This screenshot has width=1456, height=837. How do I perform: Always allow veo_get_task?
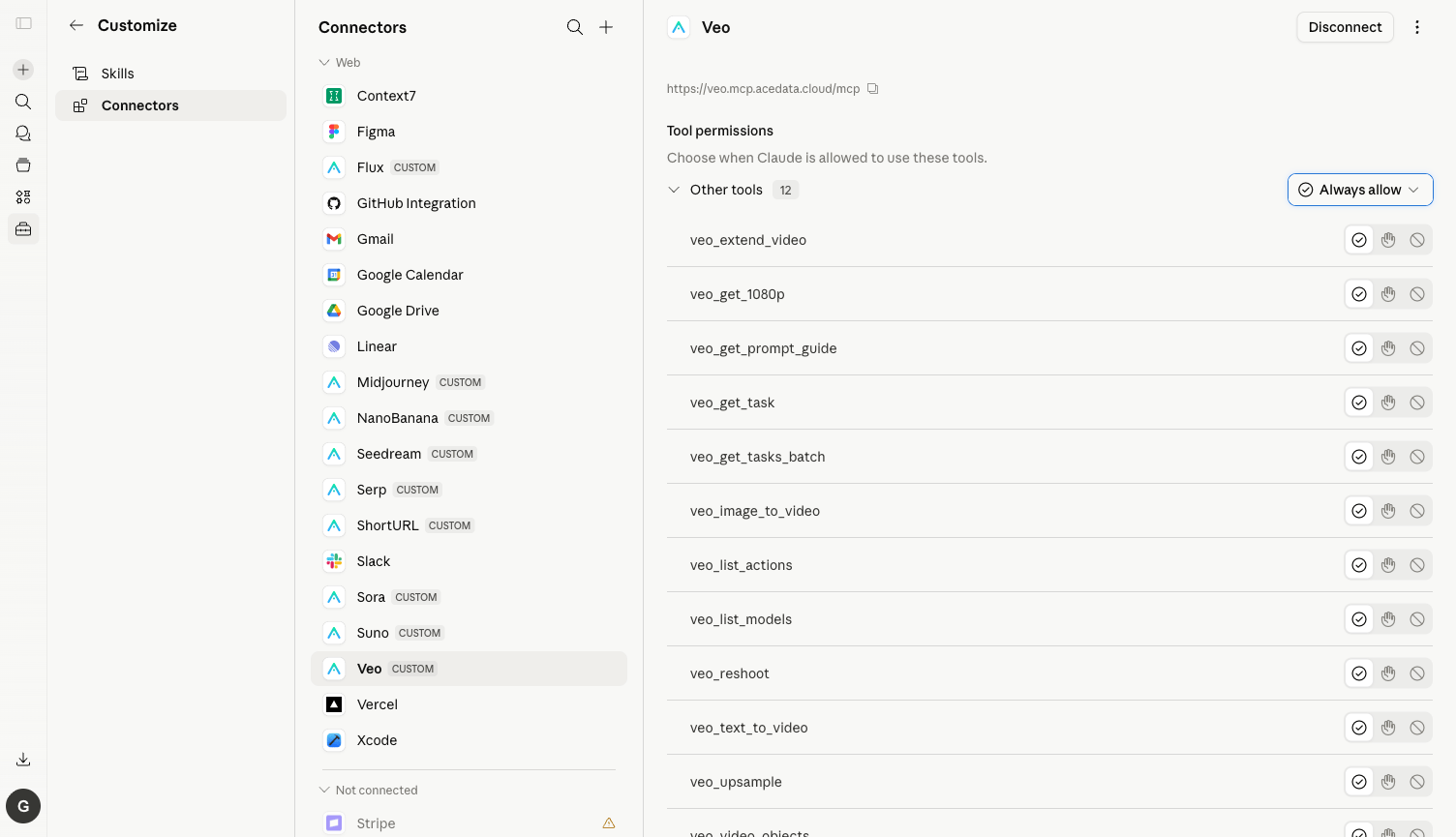point(1359,403)
